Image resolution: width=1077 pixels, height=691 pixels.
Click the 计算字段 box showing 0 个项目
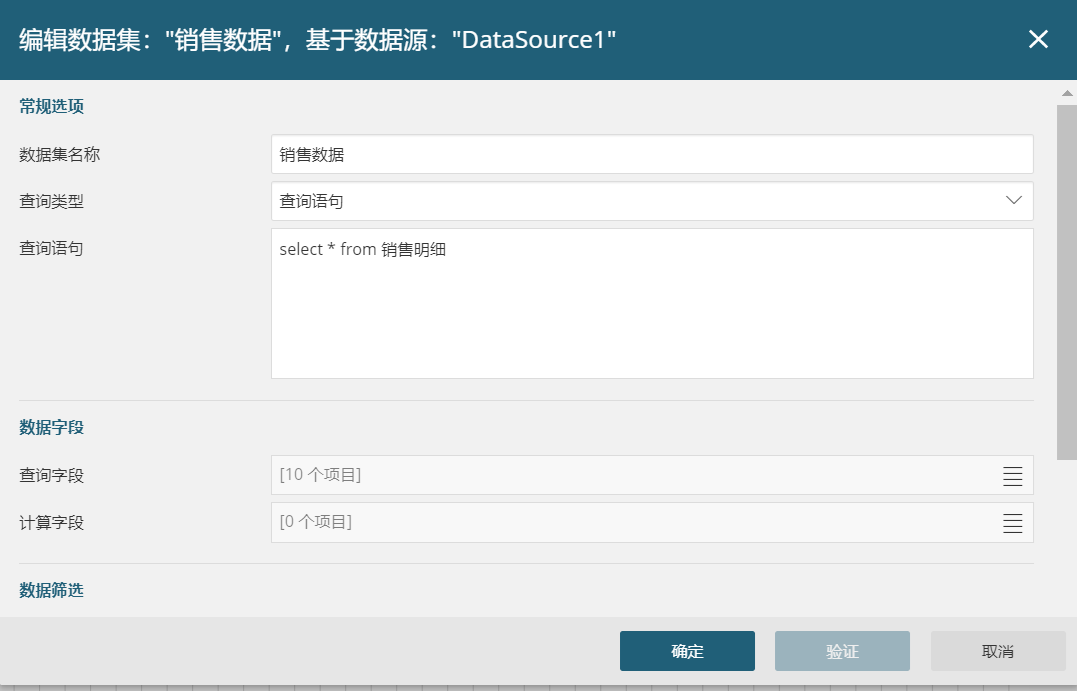(630, 522)
